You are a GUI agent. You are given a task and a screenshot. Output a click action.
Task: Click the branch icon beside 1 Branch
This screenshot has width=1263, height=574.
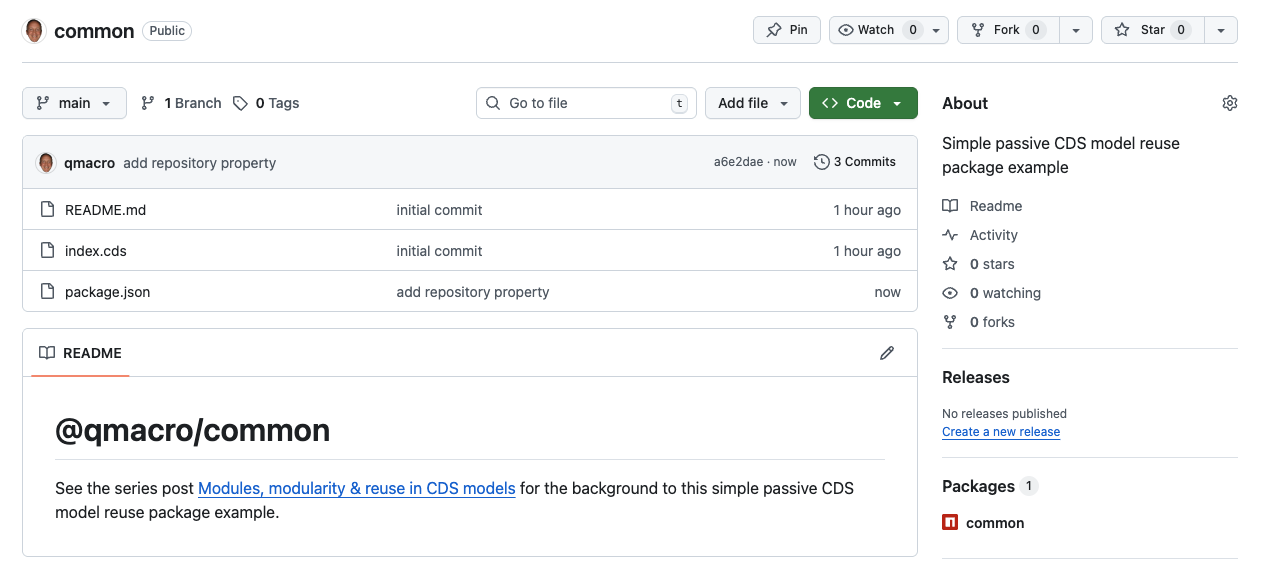pos(148,103)
